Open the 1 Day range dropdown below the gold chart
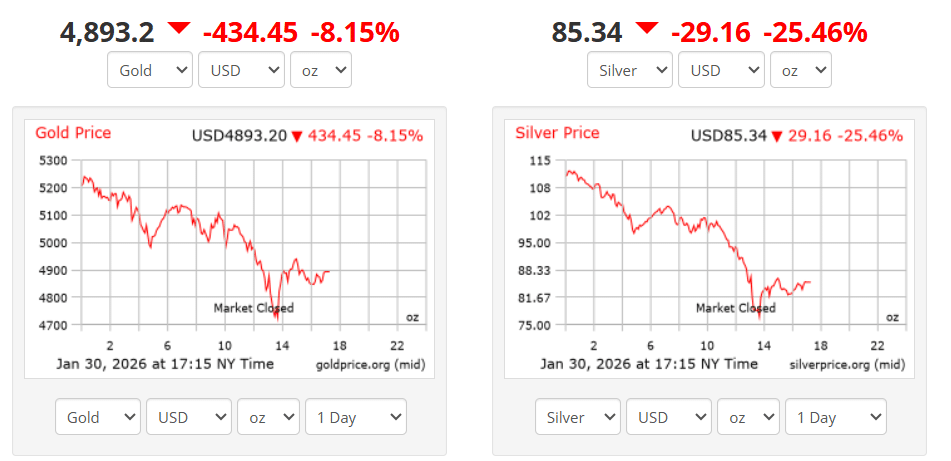The image size is (951, 461). (x=355, y=417)
